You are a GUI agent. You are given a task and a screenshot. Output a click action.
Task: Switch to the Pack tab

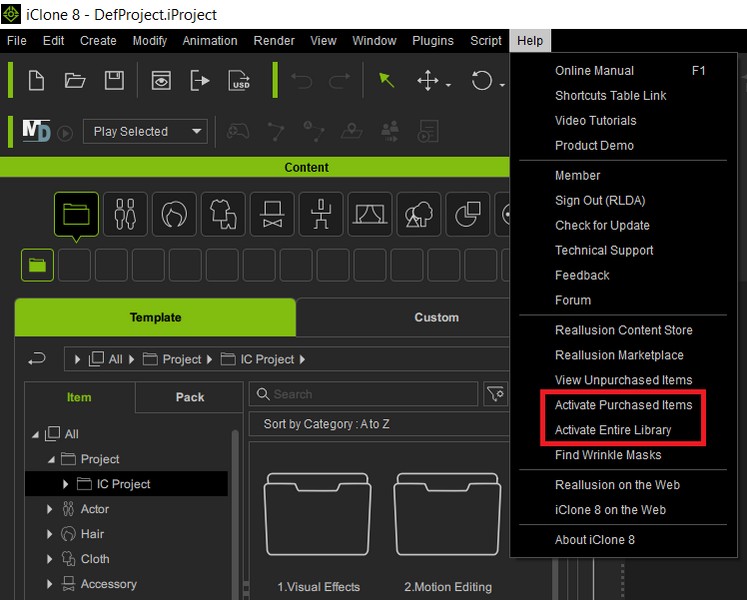click(190, 397)
